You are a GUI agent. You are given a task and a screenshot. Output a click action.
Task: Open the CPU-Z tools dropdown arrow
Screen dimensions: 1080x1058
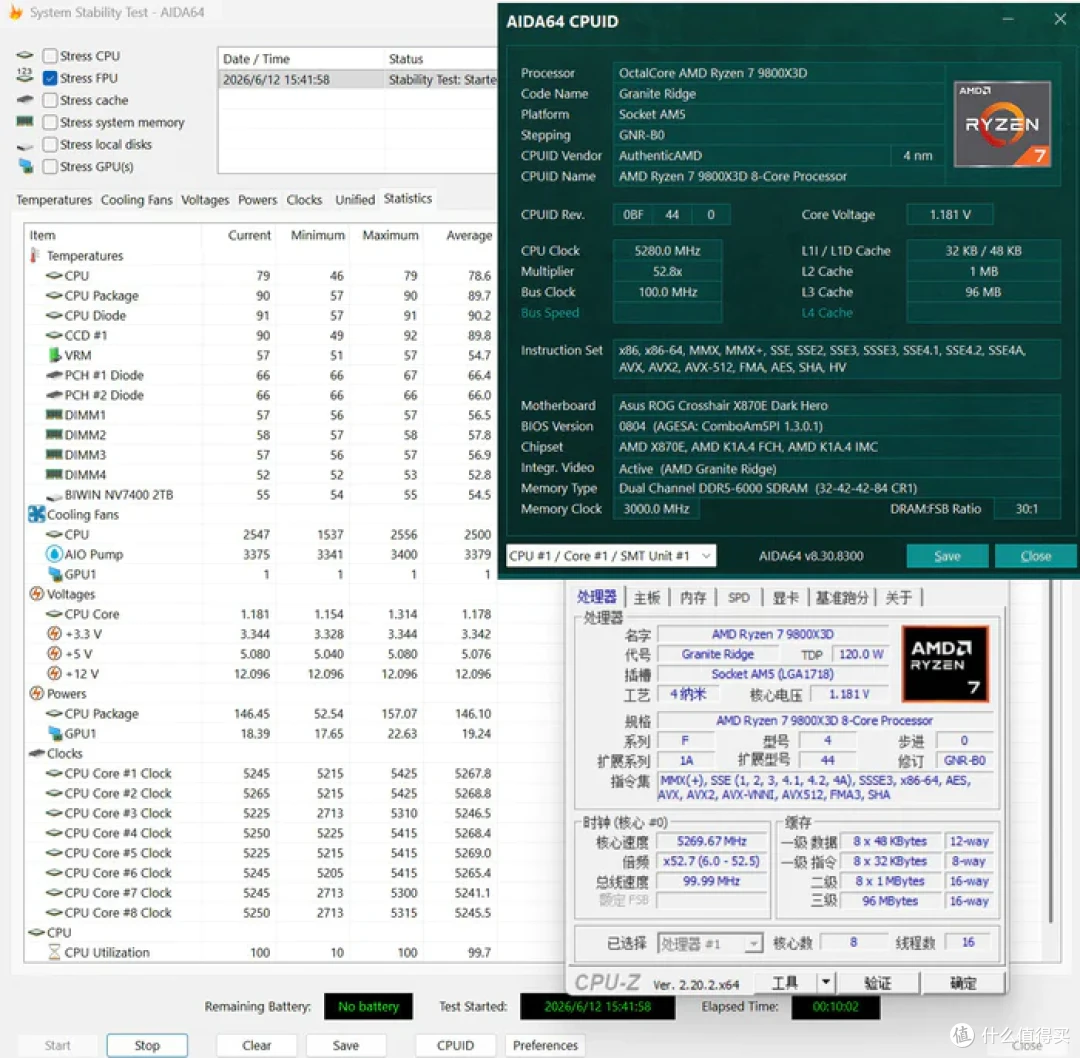coord(825,982)
